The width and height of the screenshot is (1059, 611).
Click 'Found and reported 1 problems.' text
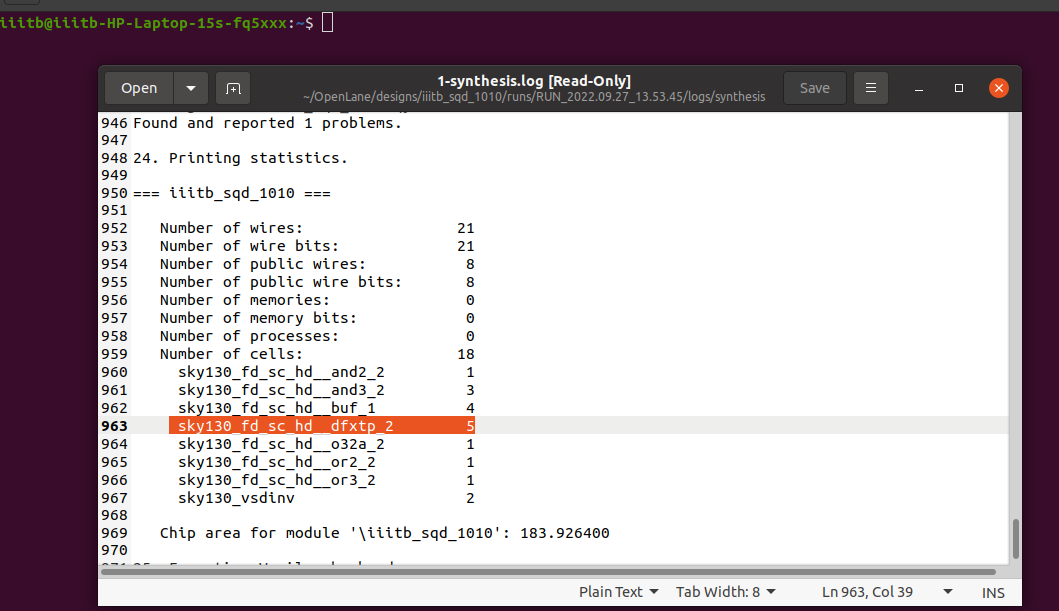267,123
